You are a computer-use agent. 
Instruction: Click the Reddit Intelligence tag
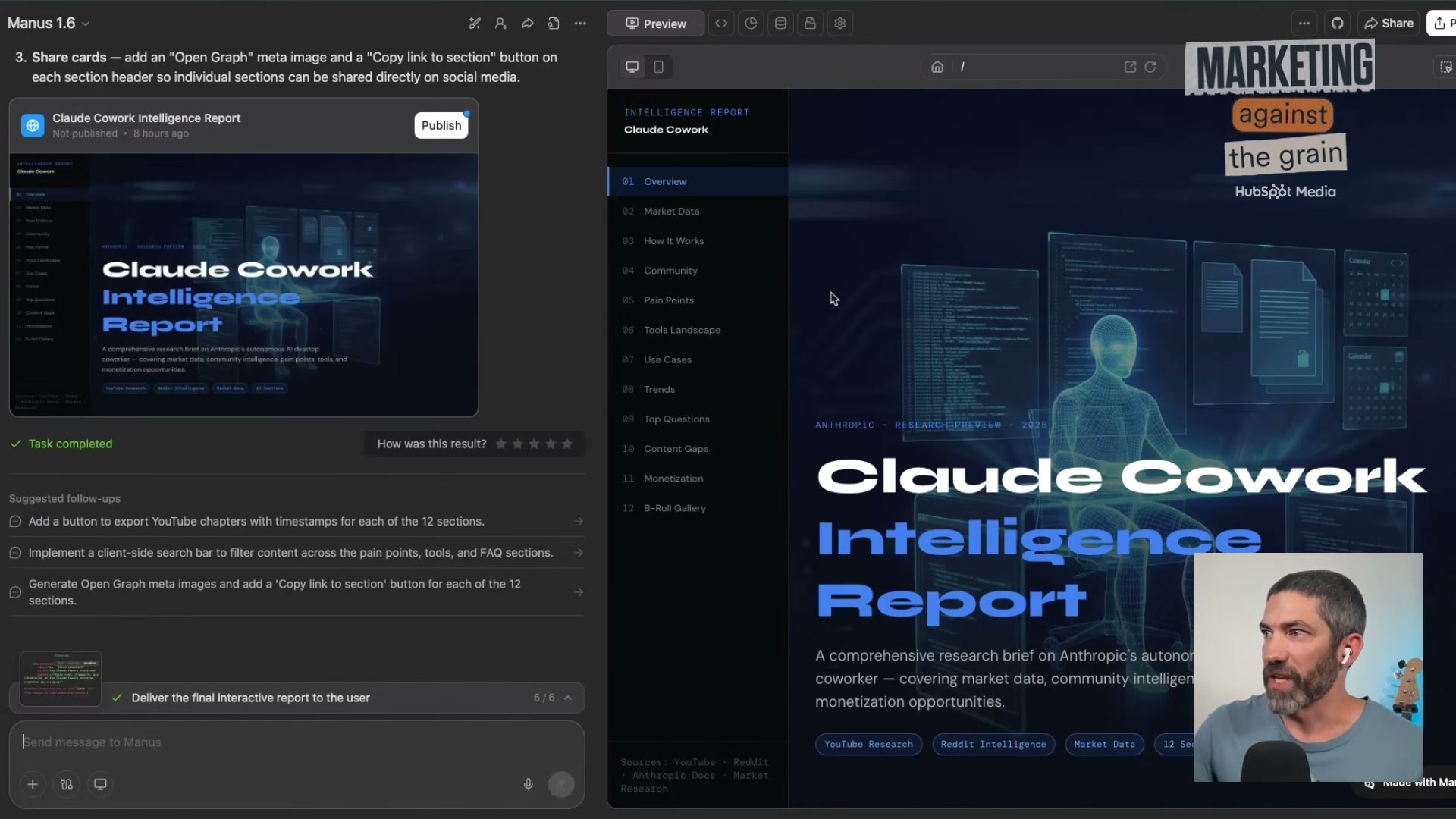pyautogui.click(x=993, y=744)
